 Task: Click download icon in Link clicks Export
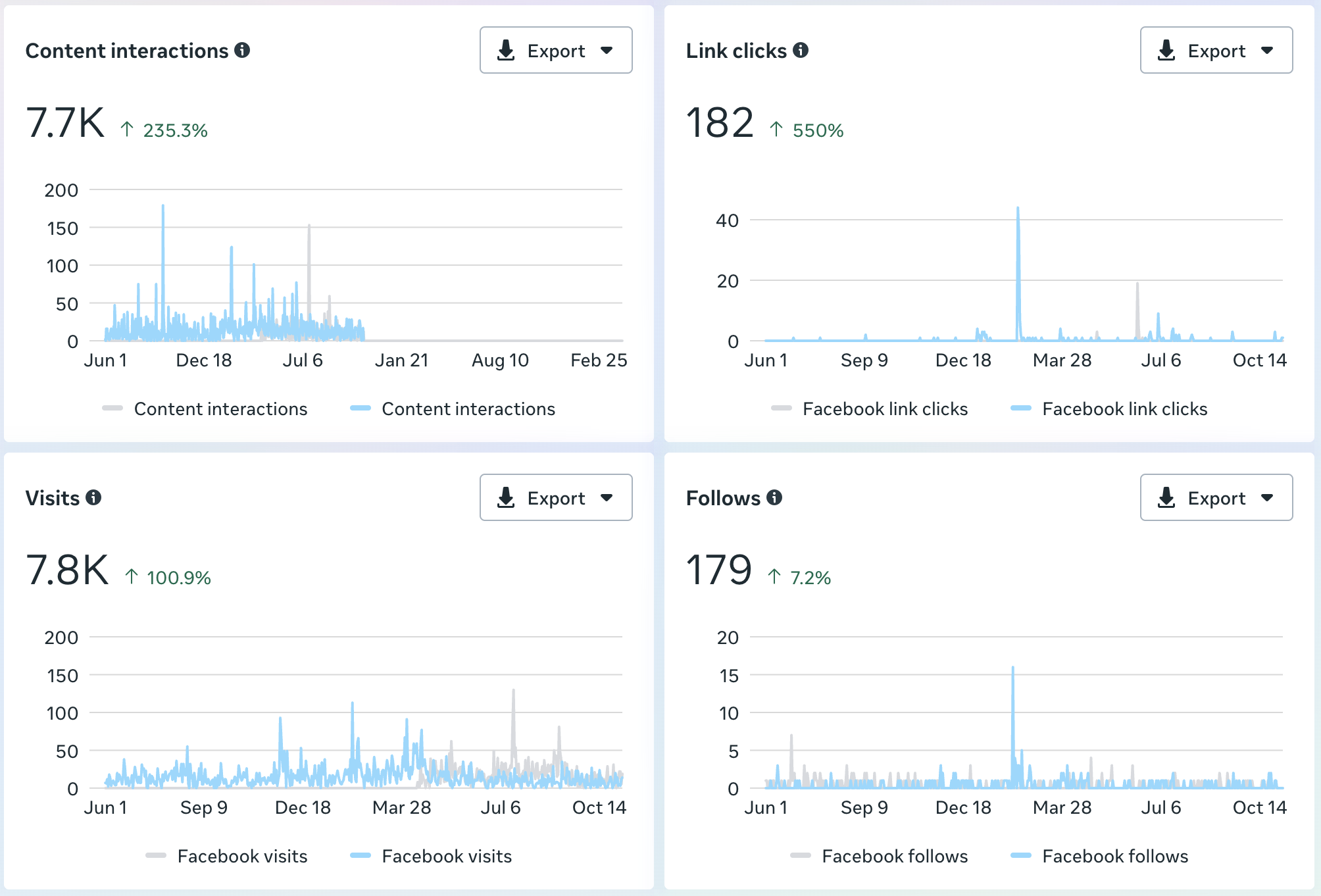1166,50
